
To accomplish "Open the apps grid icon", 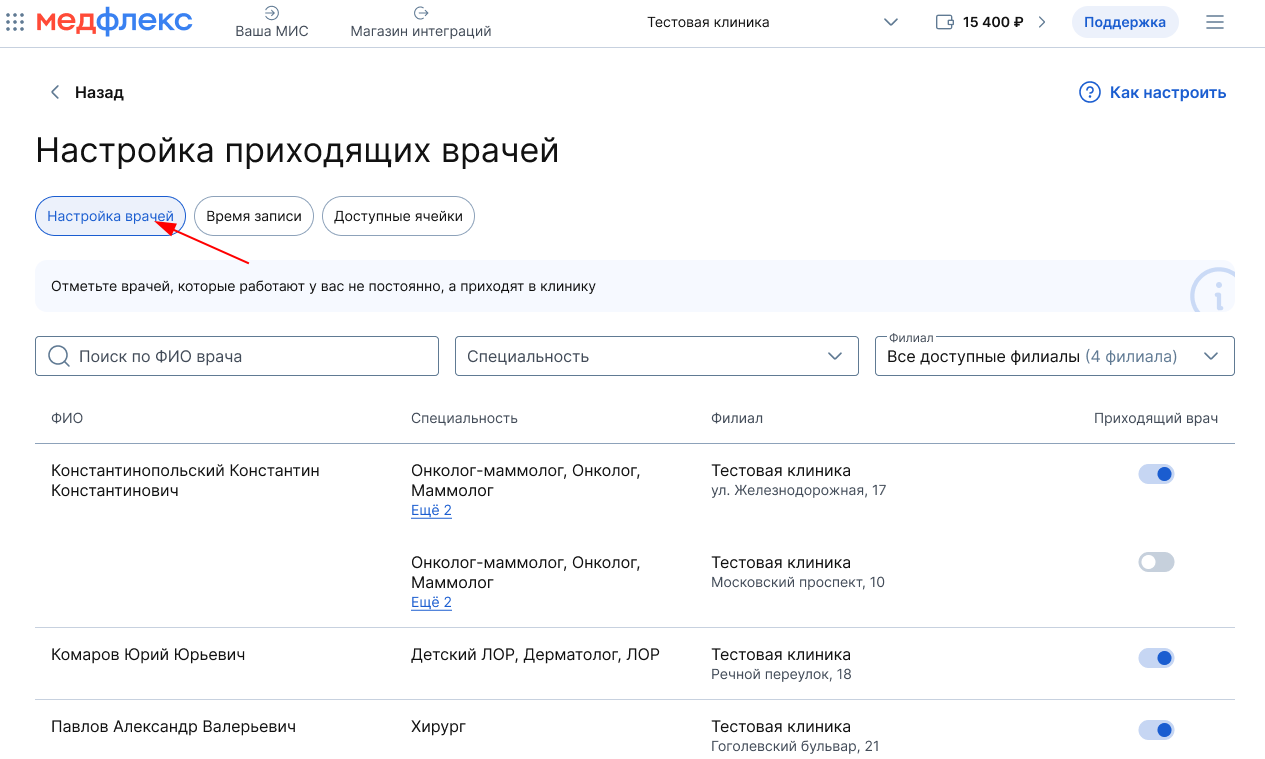I will click(x=15, y=22).
